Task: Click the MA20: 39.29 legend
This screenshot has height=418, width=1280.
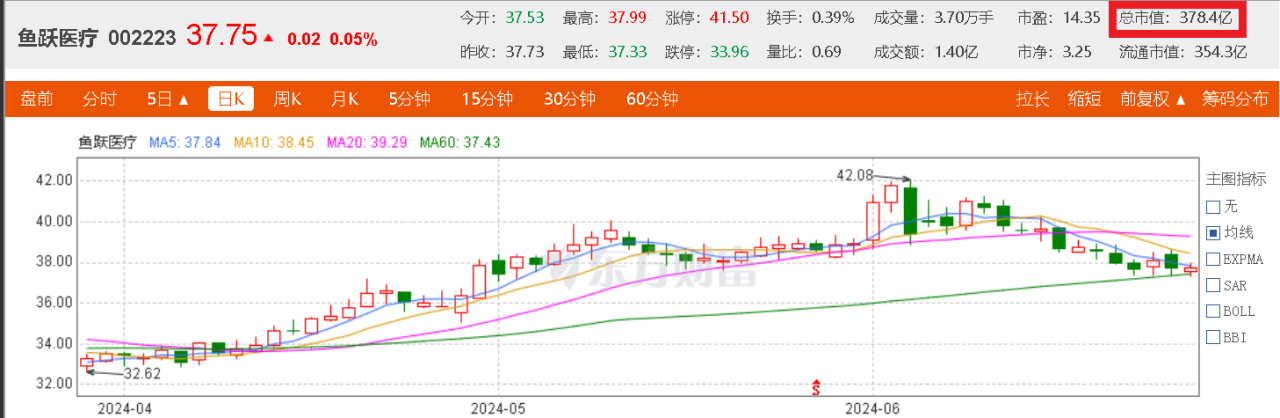Action: tap(366, 142)
